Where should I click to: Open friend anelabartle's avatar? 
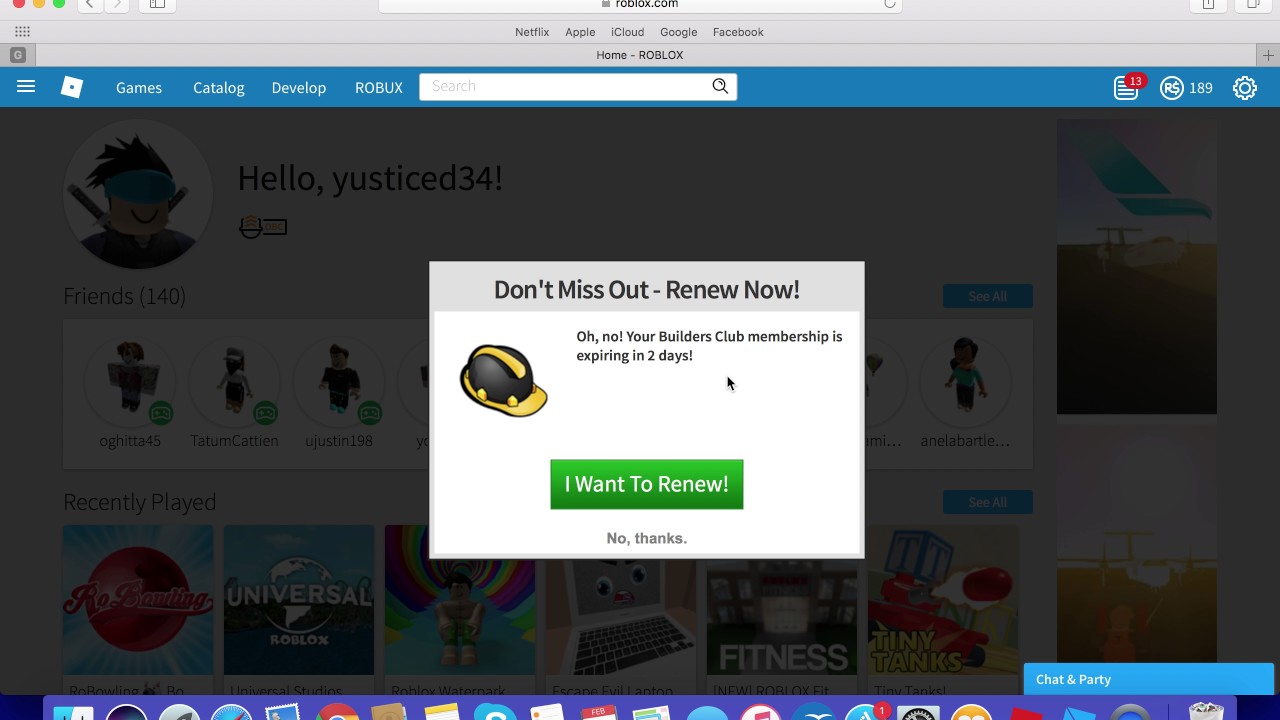(x=965, y=382)
